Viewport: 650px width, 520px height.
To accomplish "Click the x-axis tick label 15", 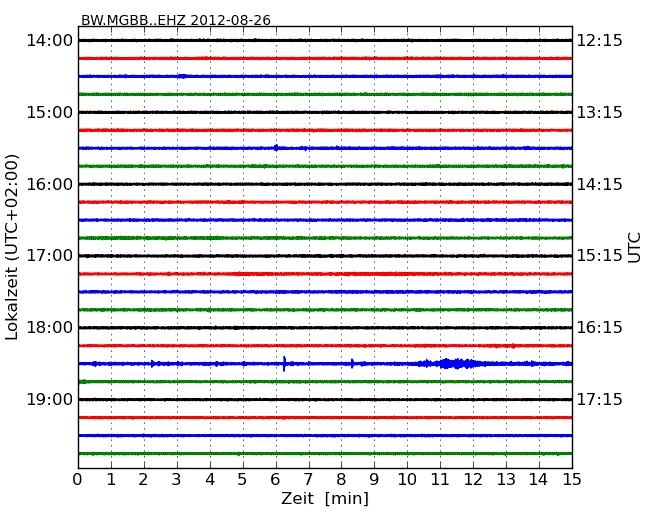I will 572,480.
